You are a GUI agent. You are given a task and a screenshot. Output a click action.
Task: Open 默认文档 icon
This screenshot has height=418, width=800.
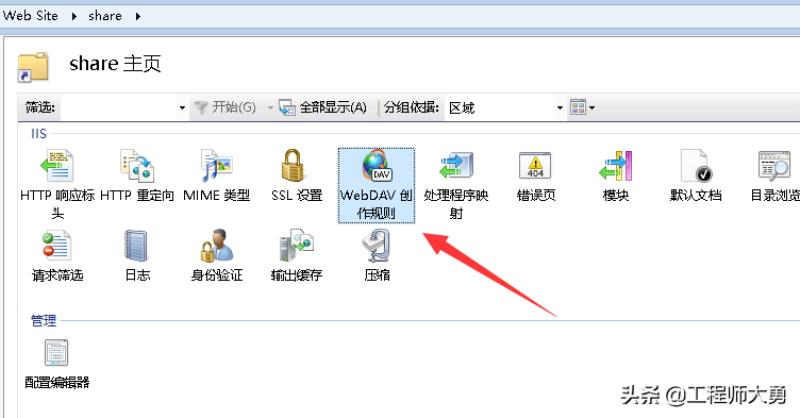click(695, 166)
